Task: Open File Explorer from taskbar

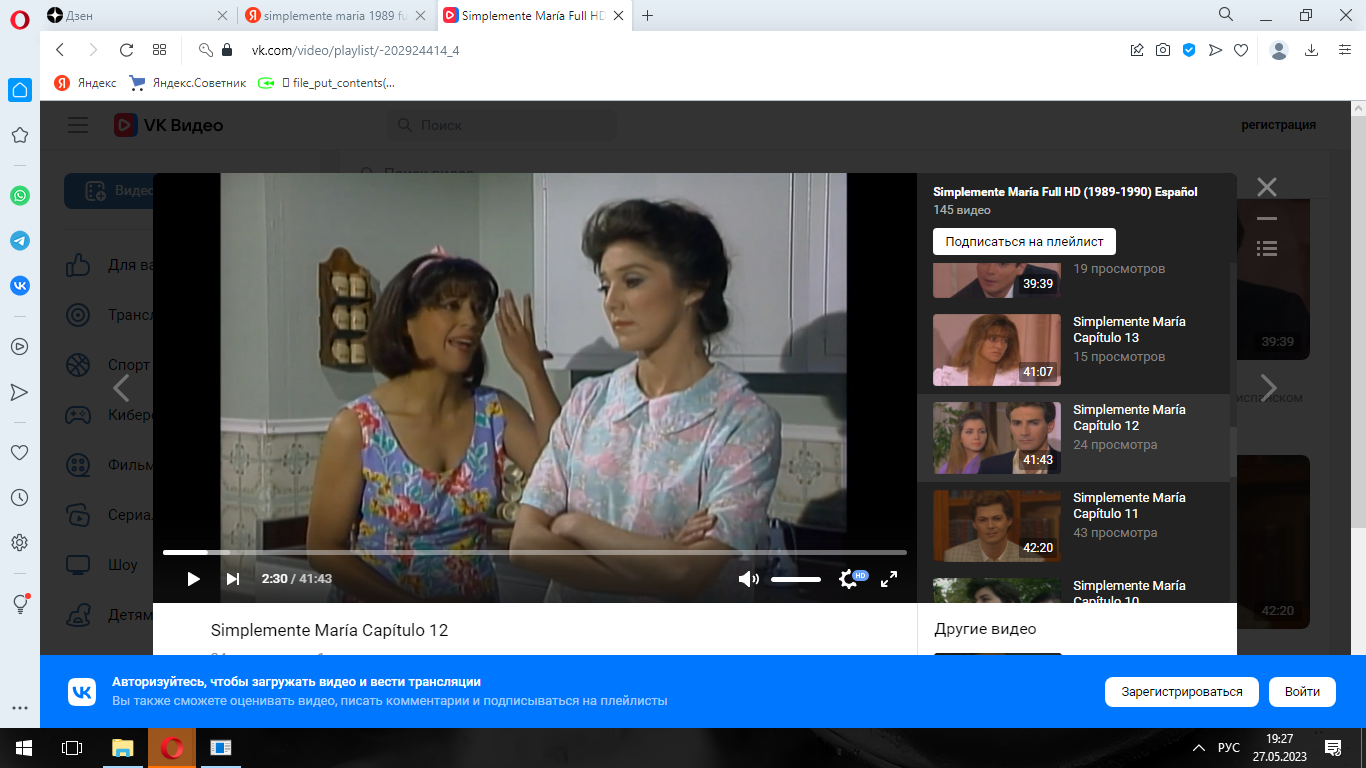Action: pos(122,748)
